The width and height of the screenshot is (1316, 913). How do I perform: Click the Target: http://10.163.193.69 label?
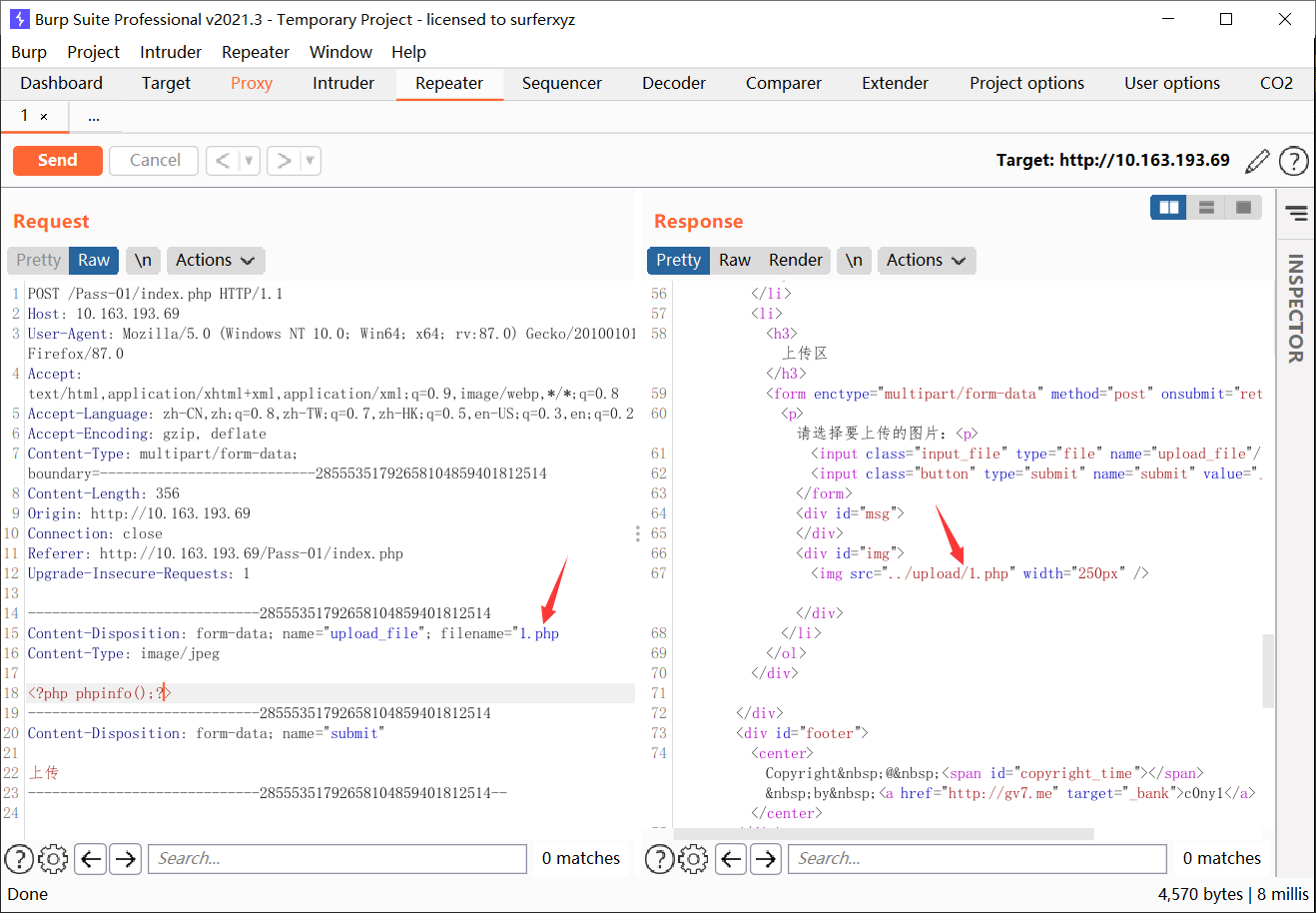click(1113, 160)
